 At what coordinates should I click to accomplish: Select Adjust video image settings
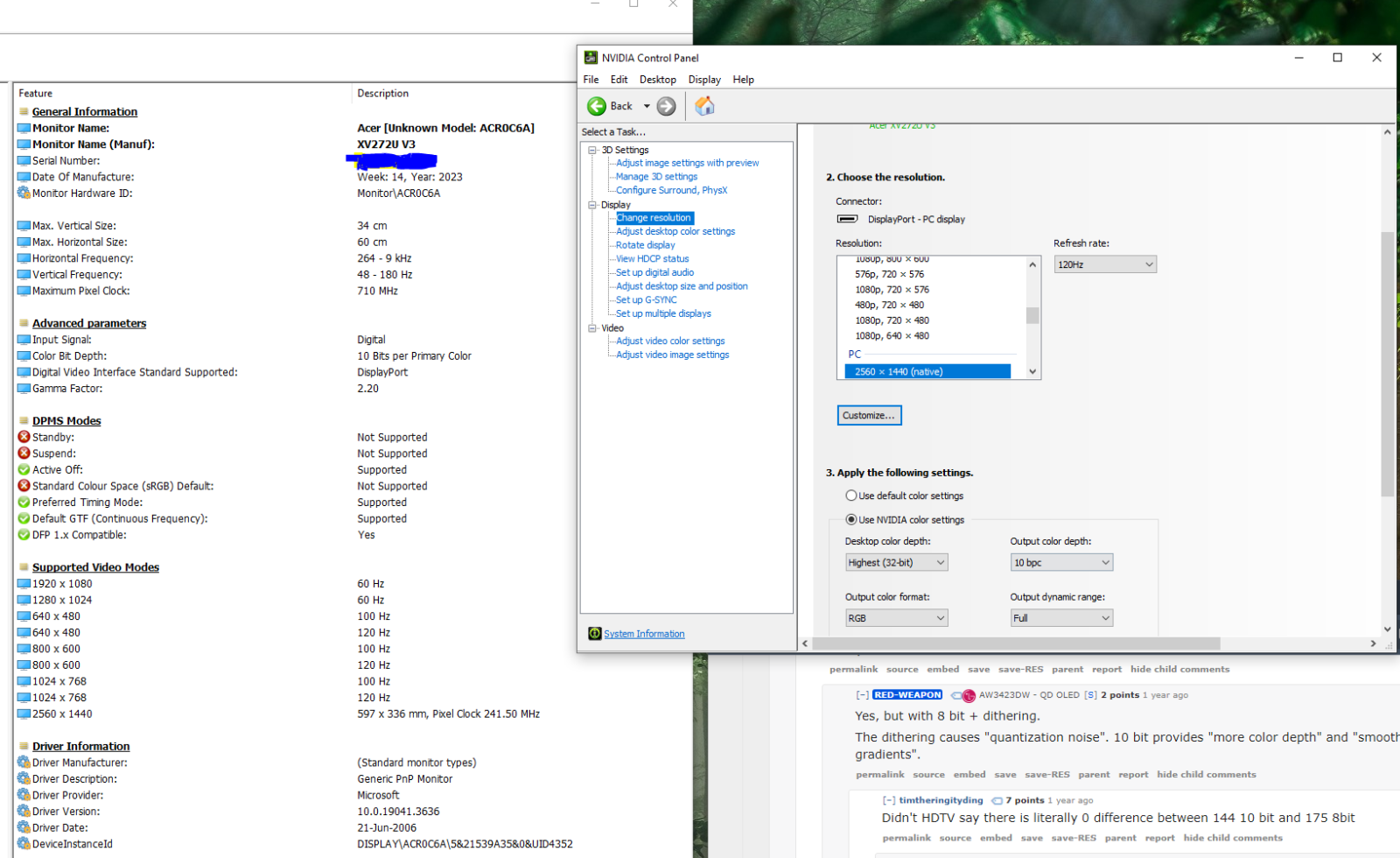click(x=673, y=355)
